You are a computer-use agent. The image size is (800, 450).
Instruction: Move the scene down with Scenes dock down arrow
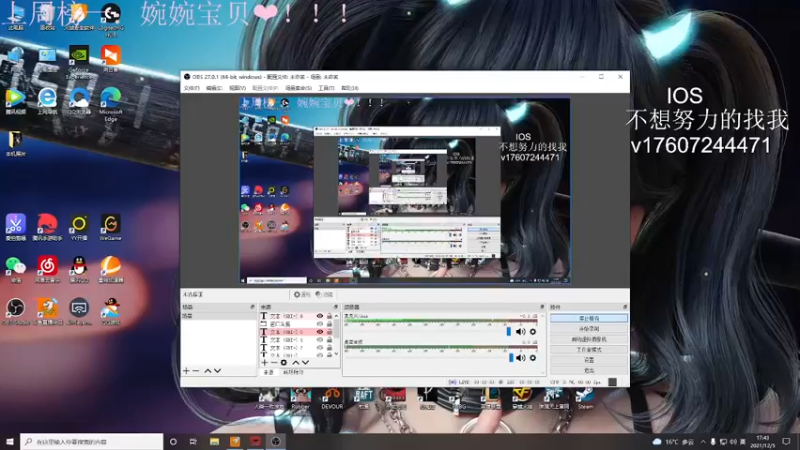(217, 370)
